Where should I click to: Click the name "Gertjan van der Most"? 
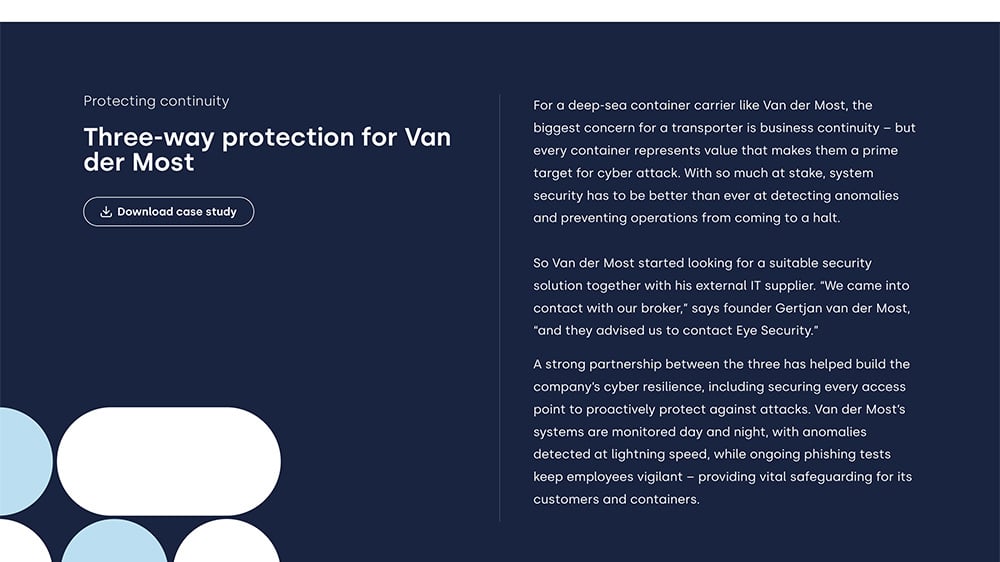click(842, 308)
